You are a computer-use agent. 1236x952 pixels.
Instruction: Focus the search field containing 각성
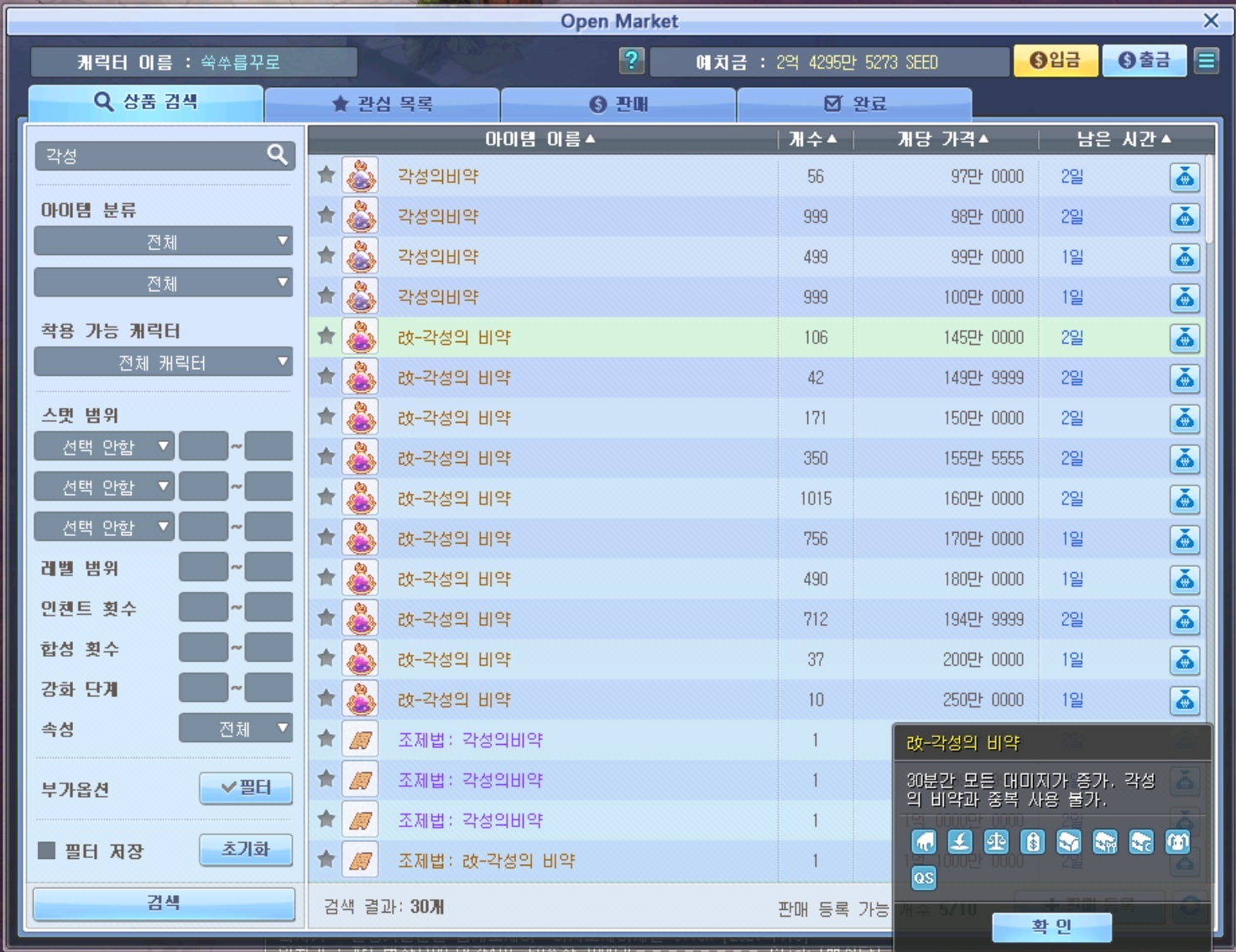point(165,155)
